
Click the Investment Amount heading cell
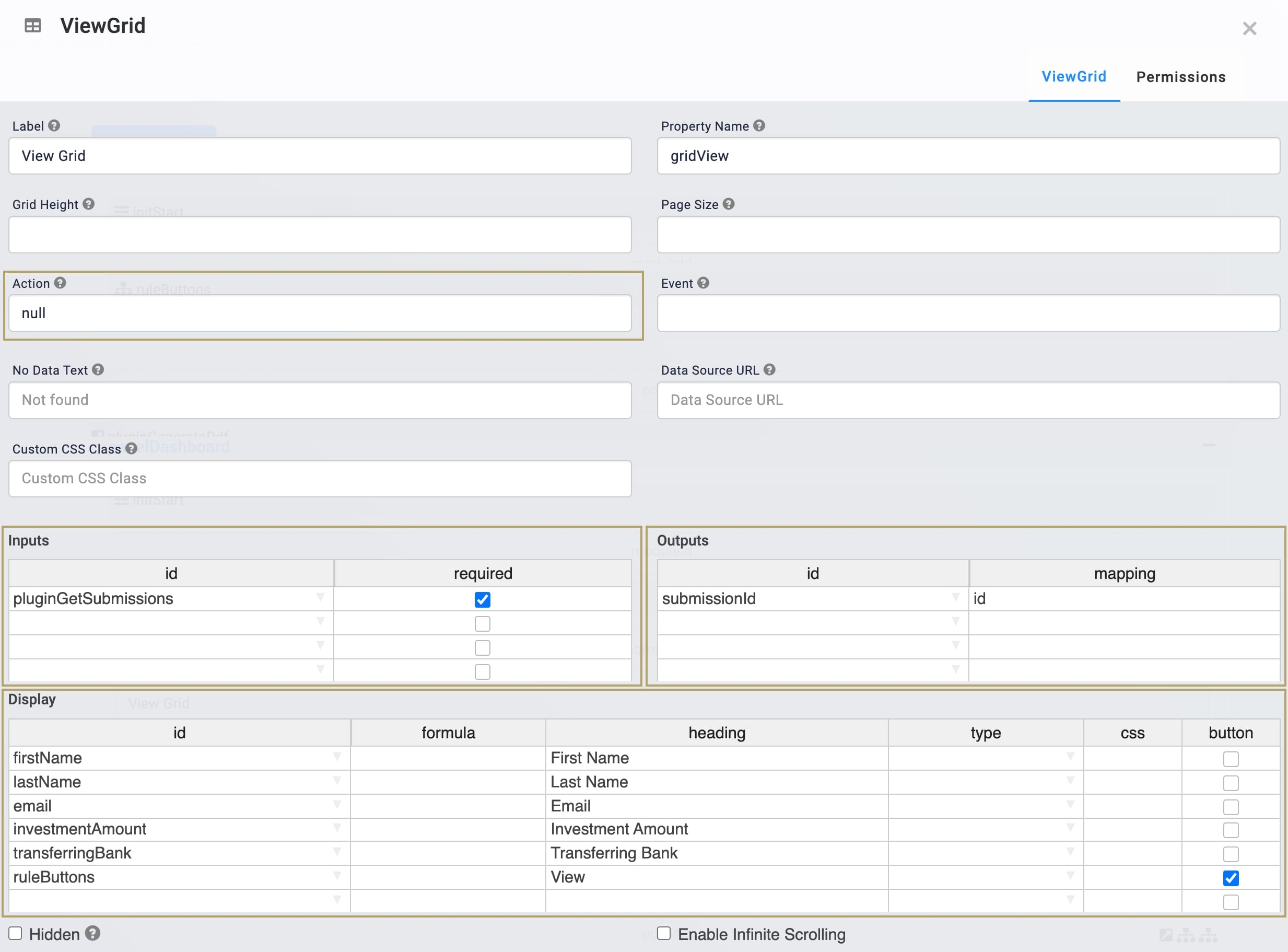(x=717, y=829)
